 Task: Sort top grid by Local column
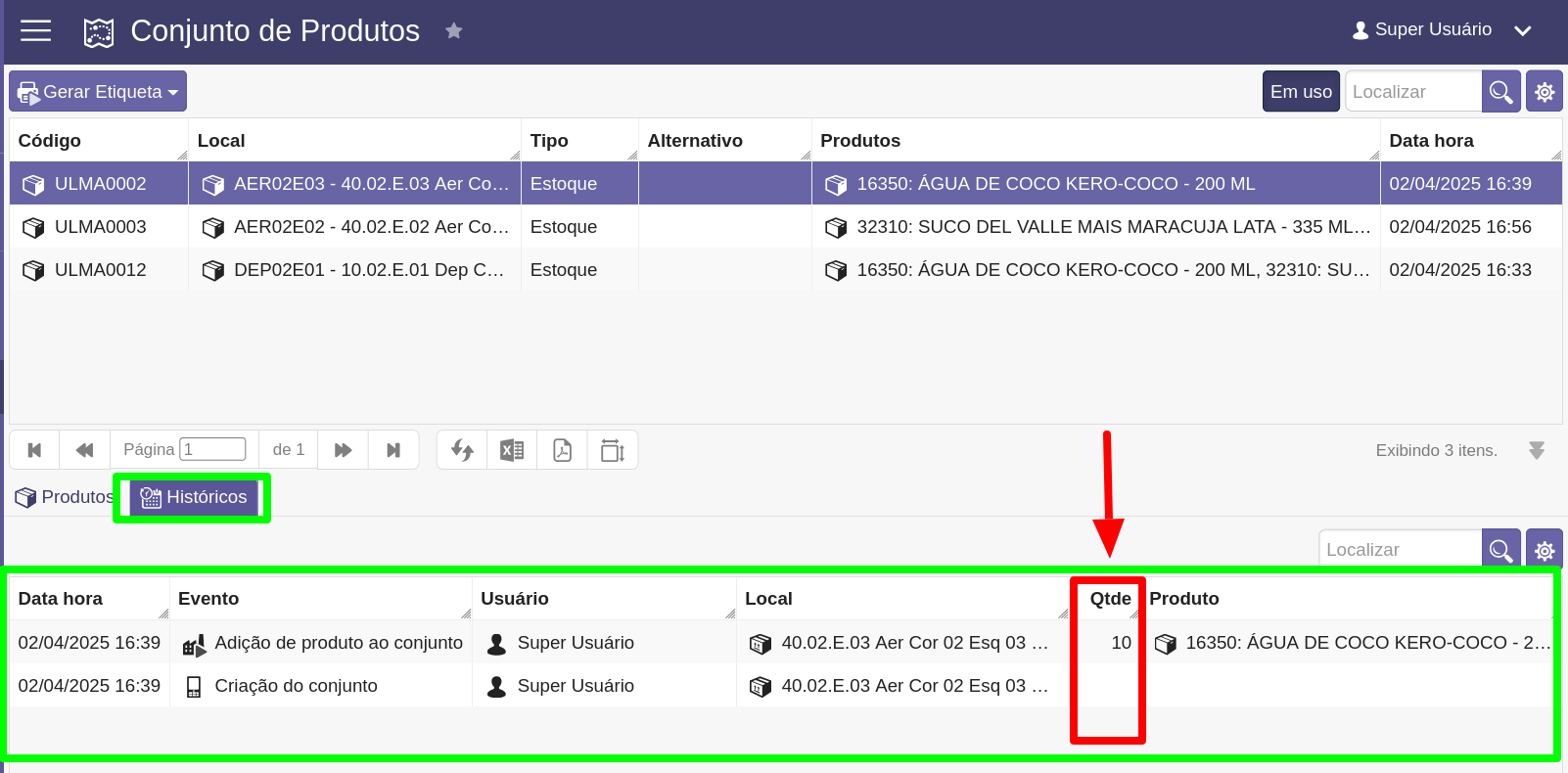(x=354, y=141)
